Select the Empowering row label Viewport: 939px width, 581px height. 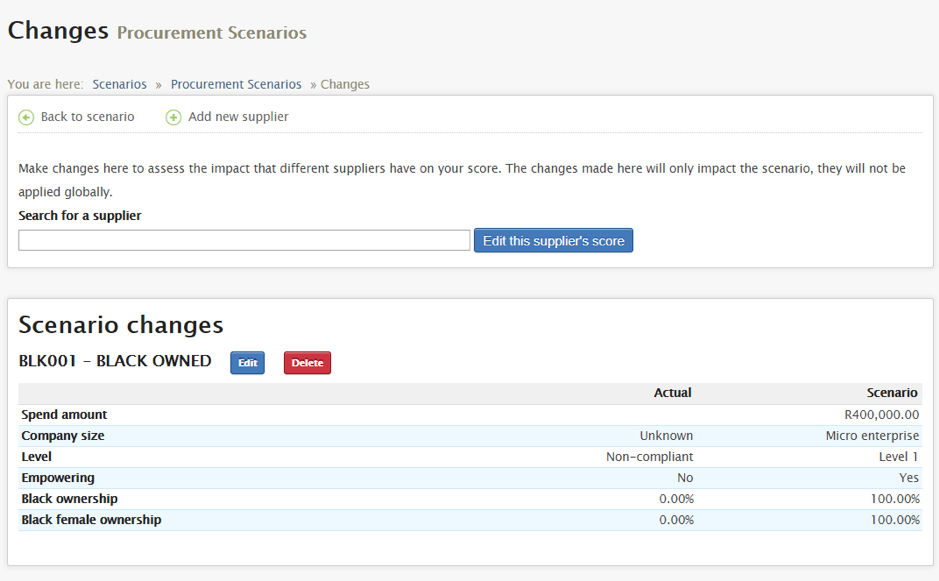tap(58, 478)
